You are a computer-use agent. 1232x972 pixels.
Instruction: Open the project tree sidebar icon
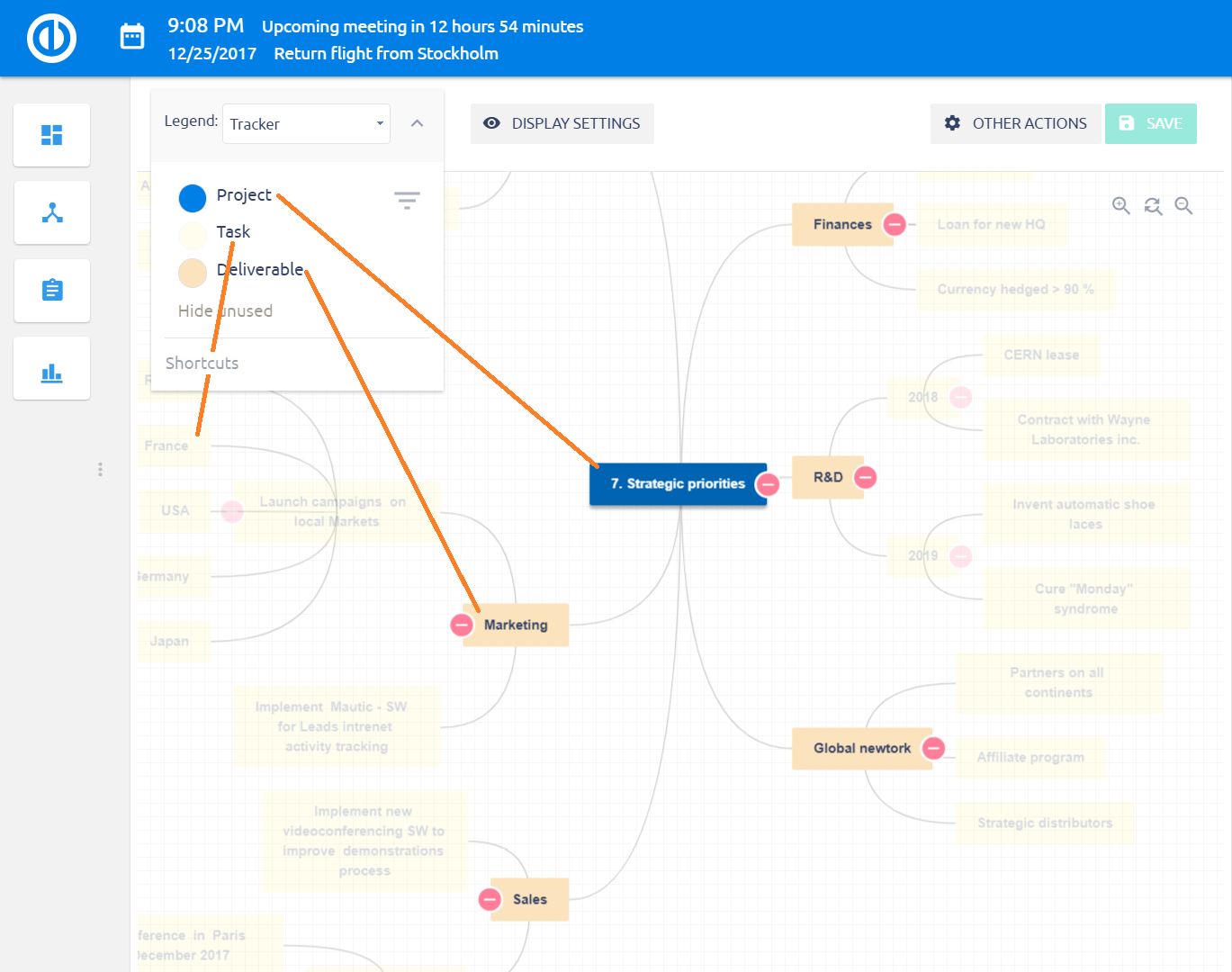[52, 212]
